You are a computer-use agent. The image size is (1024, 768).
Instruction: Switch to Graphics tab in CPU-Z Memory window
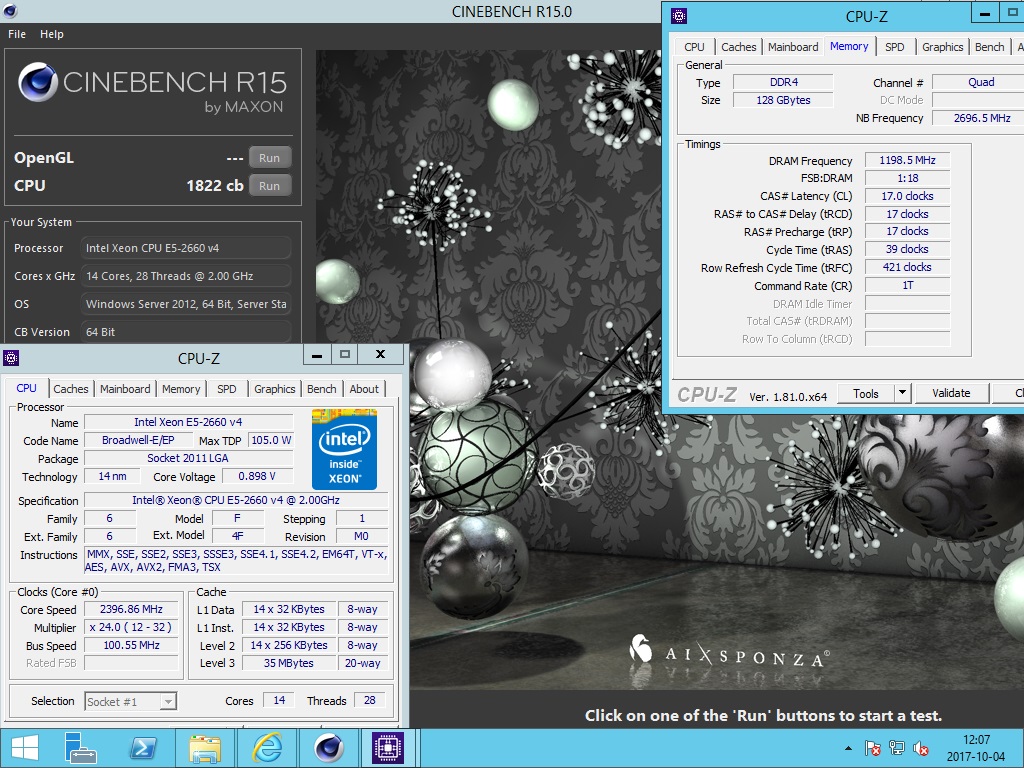point(942,47)
